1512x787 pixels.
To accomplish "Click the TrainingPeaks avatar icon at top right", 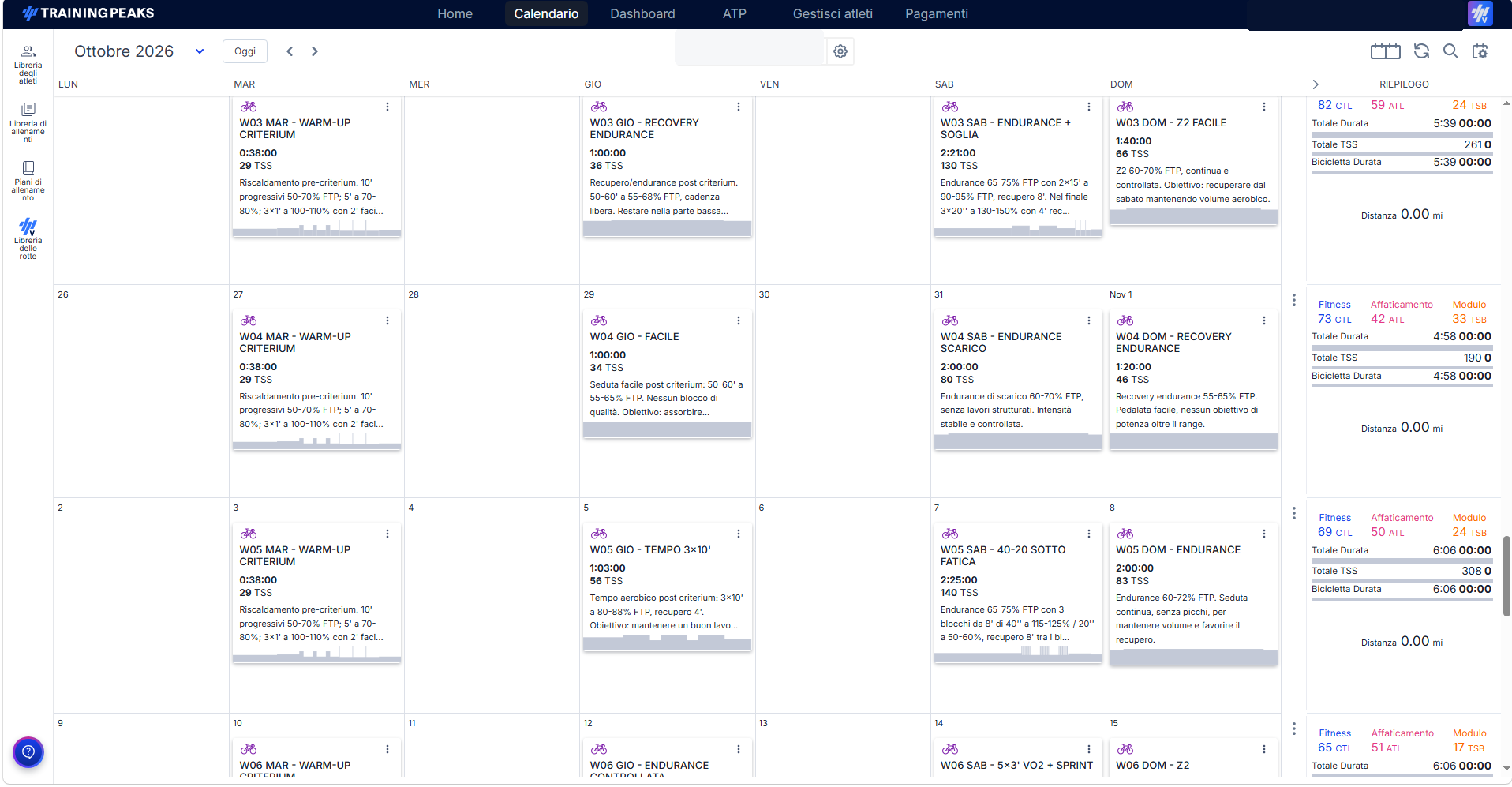I will tap(1480, 13).
